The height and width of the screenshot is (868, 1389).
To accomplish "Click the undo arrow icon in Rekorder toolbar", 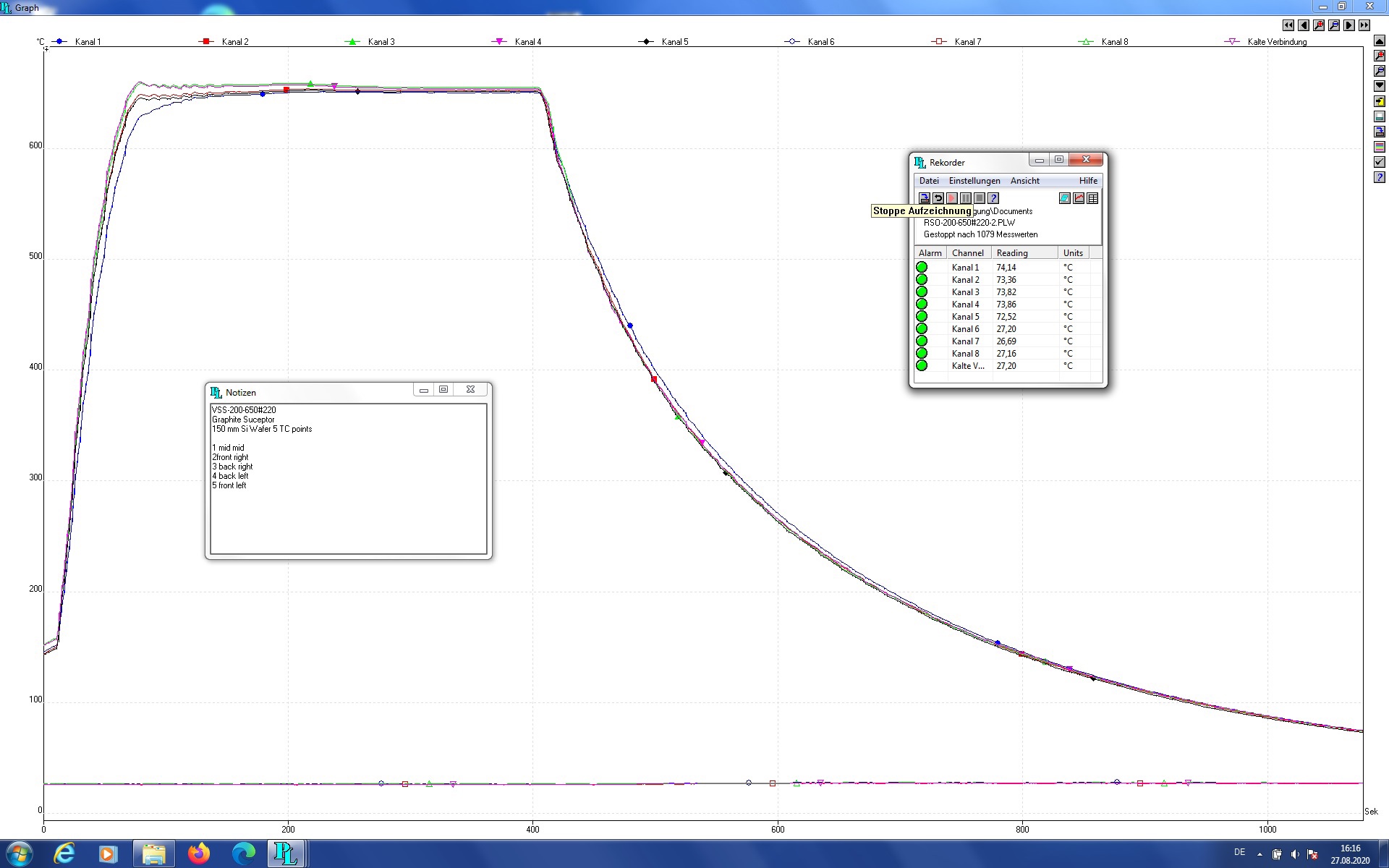I will click(x=938, y=198).
